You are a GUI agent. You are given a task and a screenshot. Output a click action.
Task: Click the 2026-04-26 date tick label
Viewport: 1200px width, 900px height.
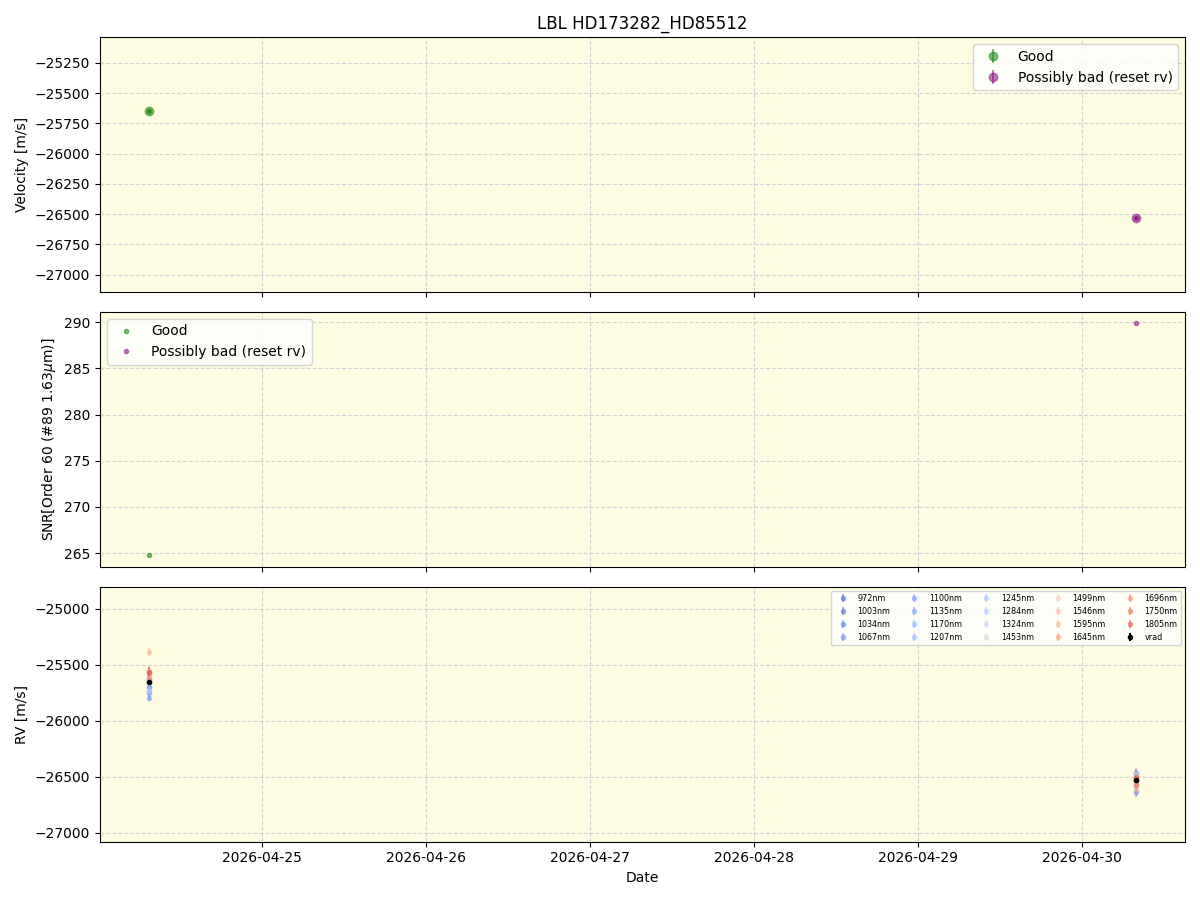click(x=426, y=857)
